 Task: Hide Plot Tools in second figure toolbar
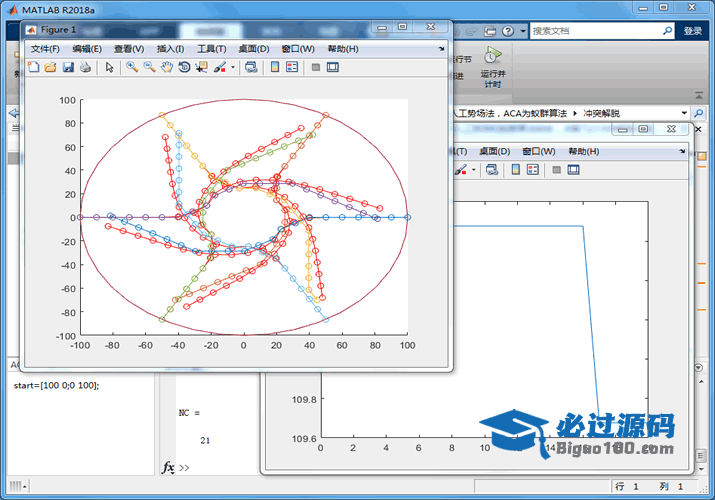click(556, 170)
